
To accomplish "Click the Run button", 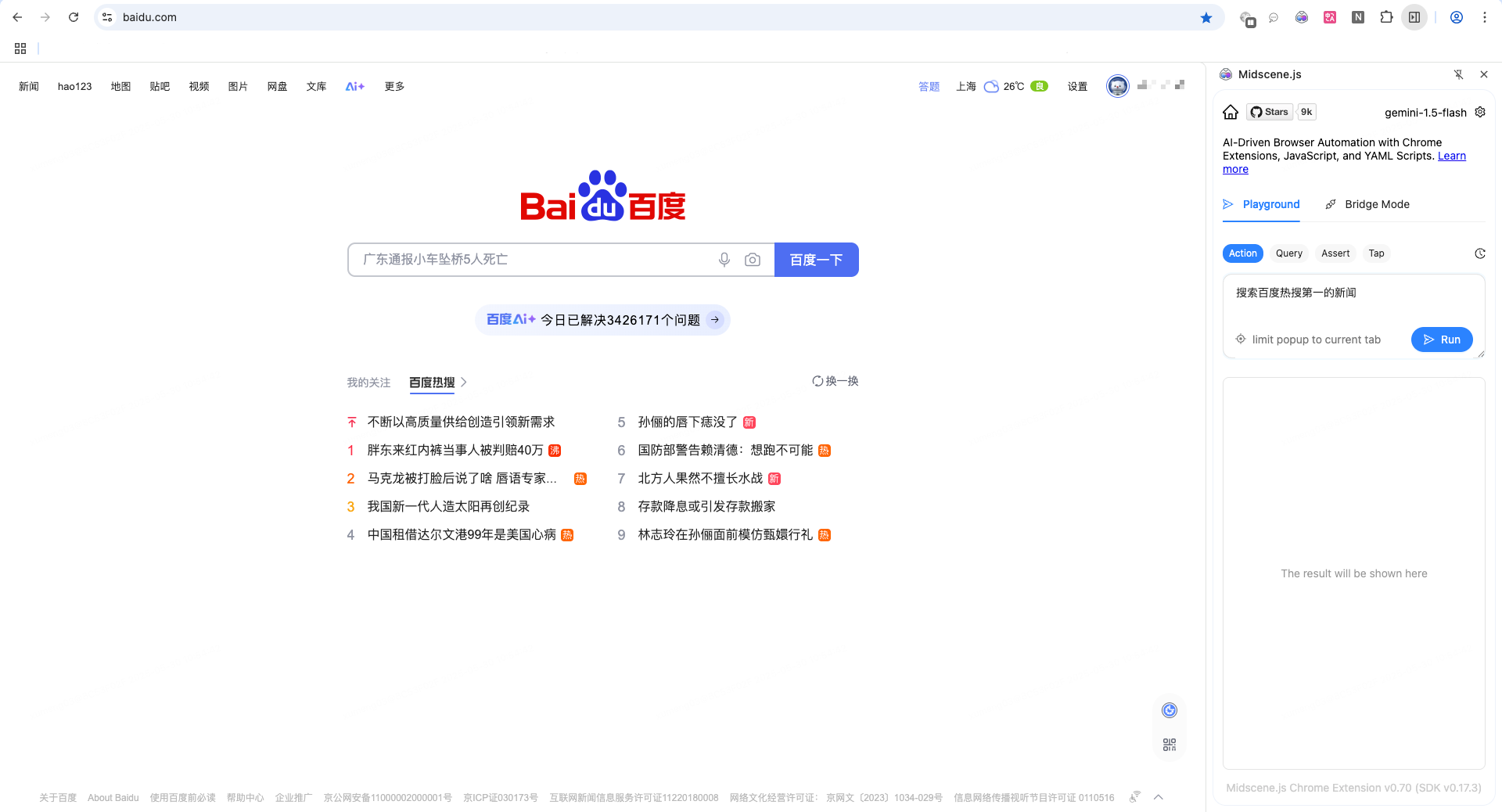I will [1442, 340].
